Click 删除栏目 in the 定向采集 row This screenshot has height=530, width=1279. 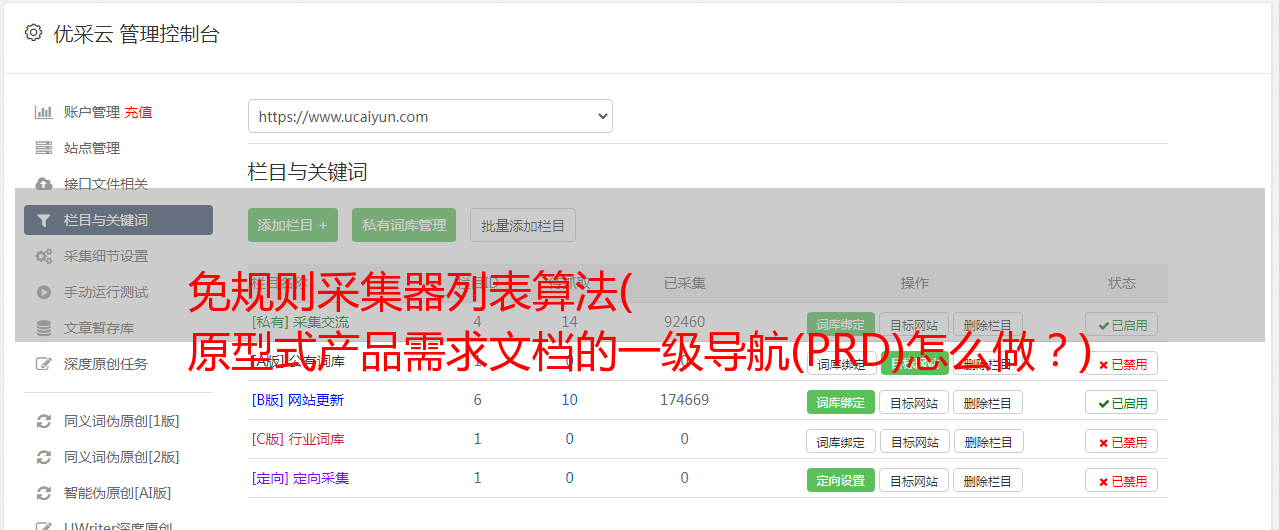[988, 481]
